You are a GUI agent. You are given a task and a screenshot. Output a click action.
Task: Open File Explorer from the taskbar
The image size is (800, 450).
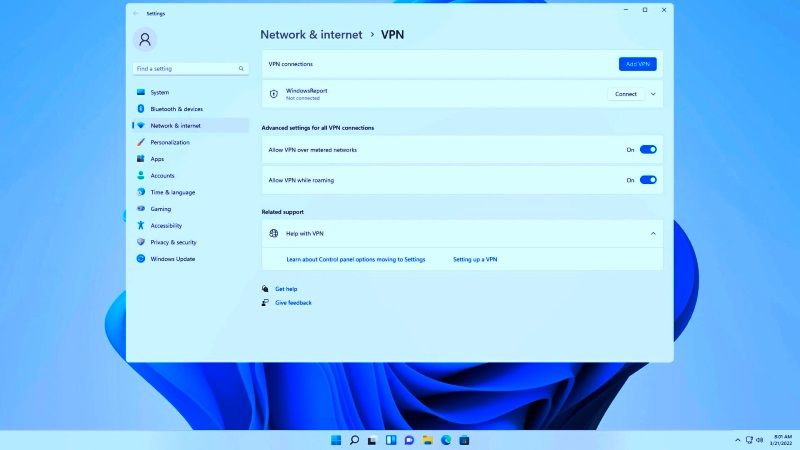428,440
